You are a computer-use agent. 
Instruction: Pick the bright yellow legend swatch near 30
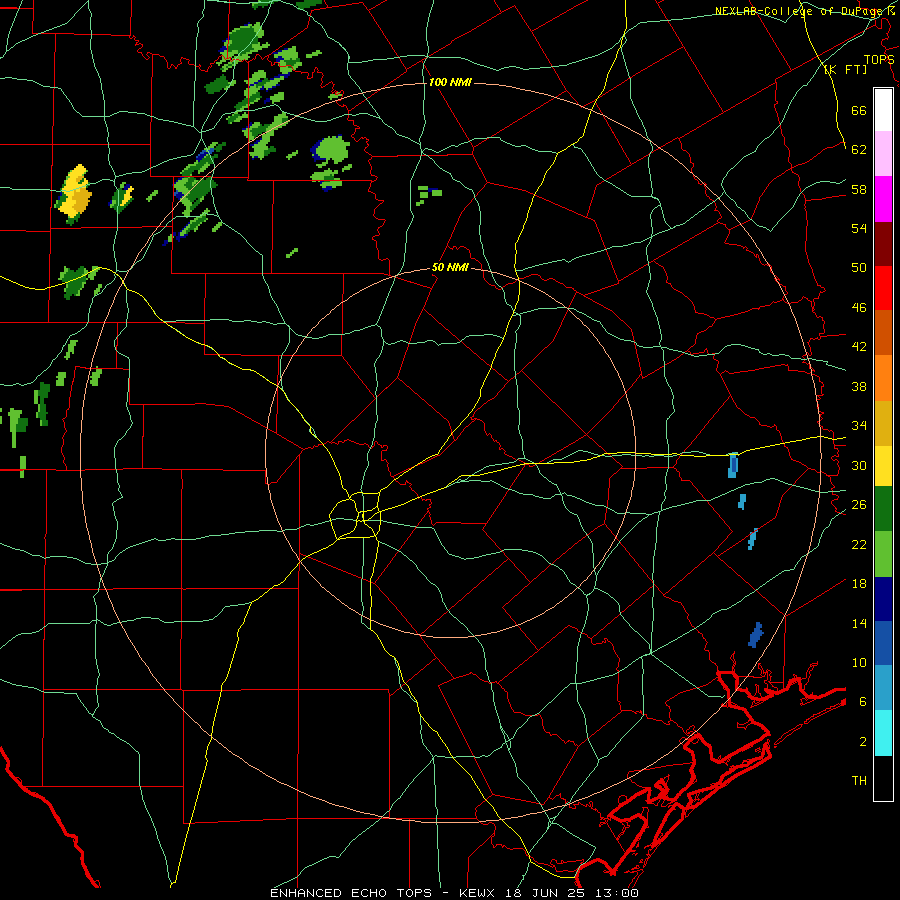click(x=883, y=466)
